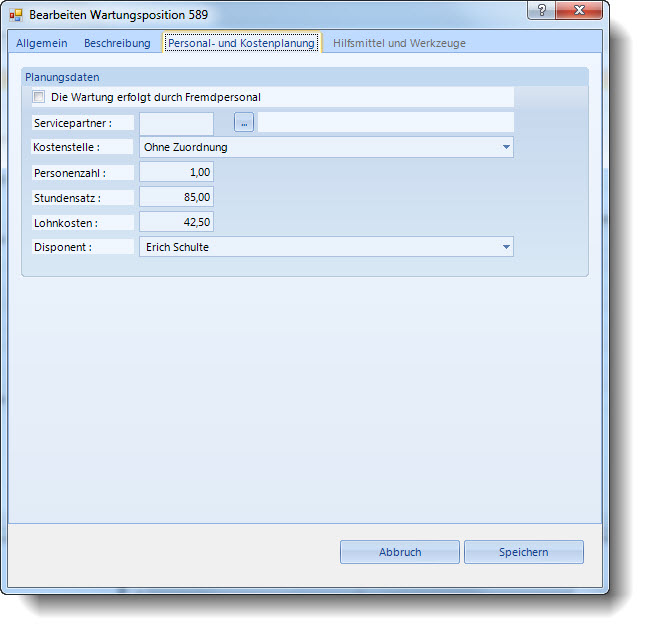Open help with the question mark button
This screenshot has width=650, height=635.
point(541,11)
